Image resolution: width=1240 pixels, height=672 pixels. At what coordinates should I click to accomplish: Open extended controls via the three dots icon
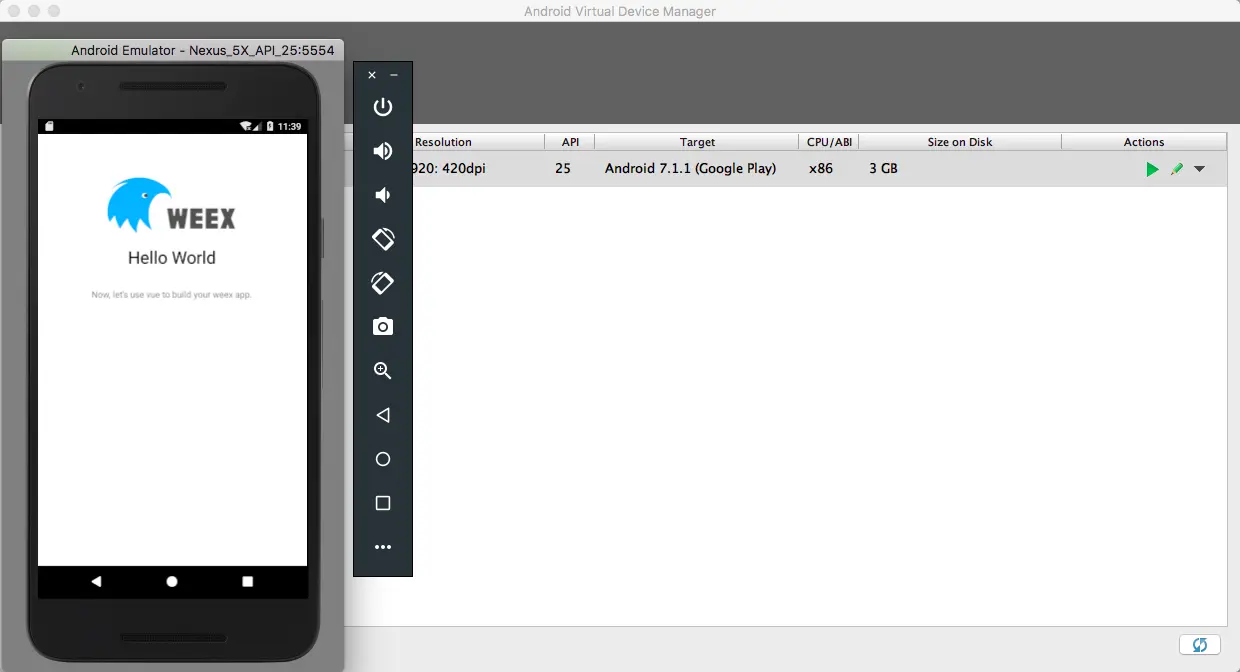(383, 547)
